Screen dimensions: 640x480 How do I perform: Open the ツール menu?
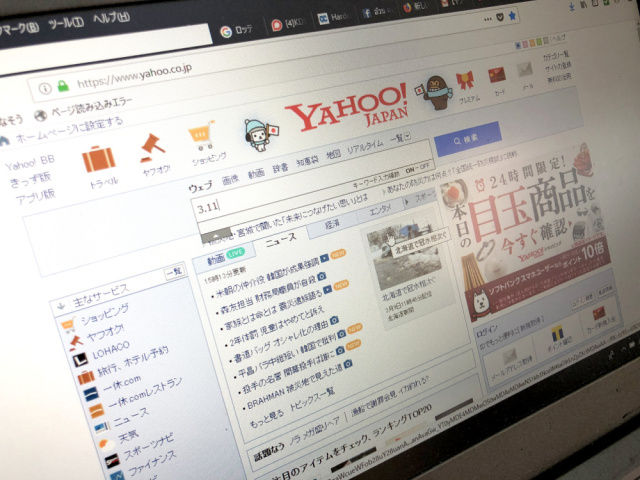65,23
